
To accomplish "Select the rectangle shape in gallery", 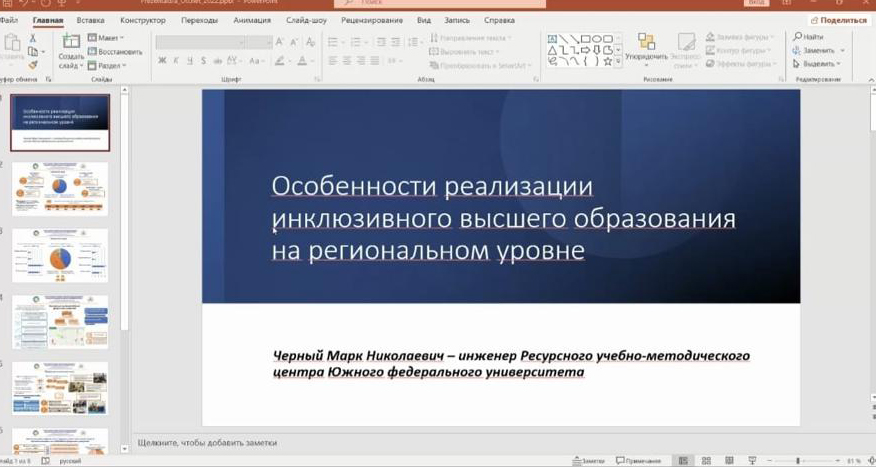I will click(585, 39).
